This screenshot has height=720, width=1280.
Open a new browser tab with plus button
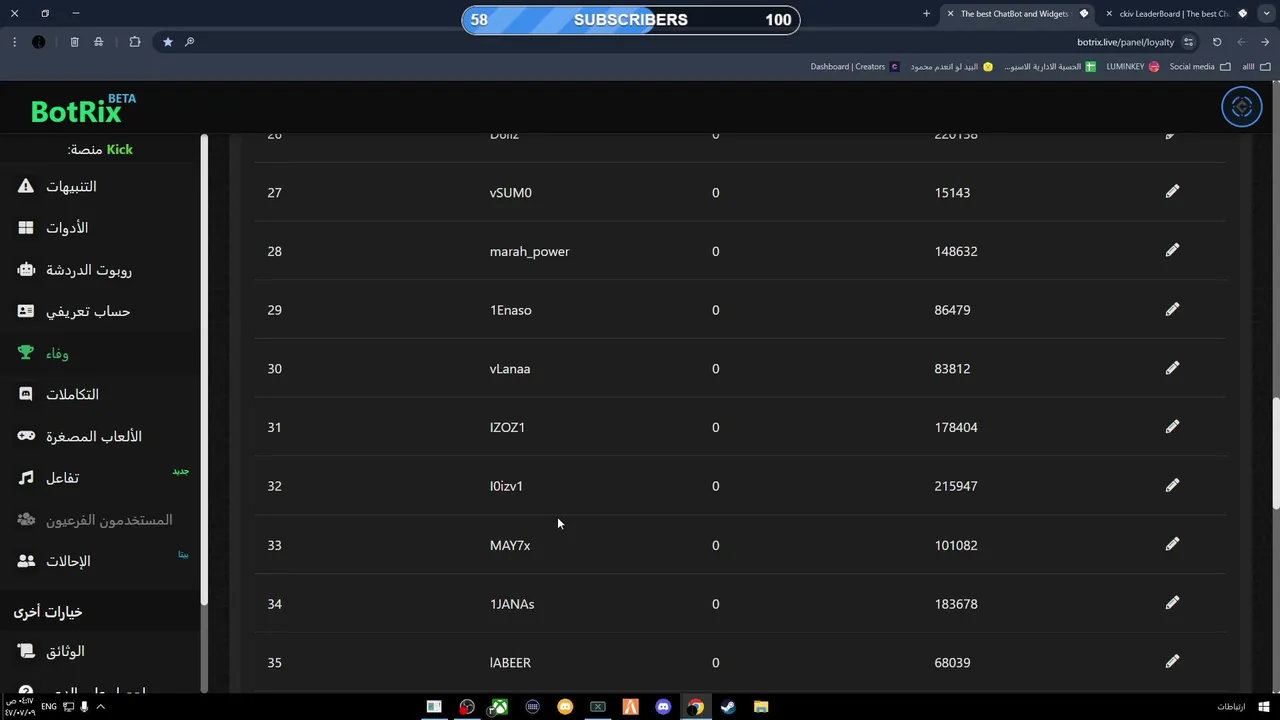tap(926, 14)
